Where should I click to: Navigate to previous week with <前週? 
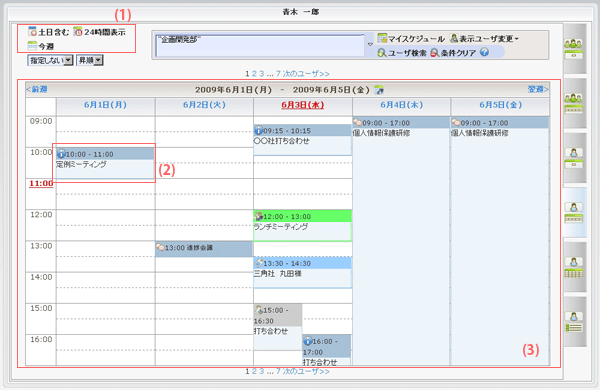pyautogui.click(x=37, y=89)
